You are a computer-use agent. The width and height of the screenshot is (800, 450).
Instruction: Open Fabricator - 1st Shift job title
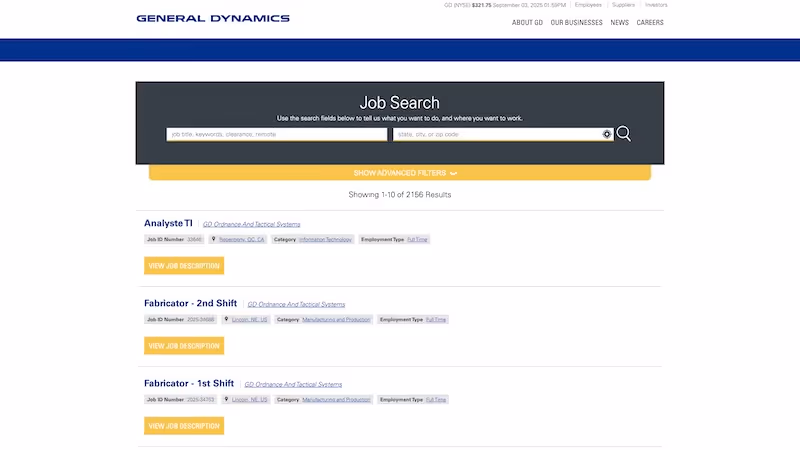[x=189, y=383]
